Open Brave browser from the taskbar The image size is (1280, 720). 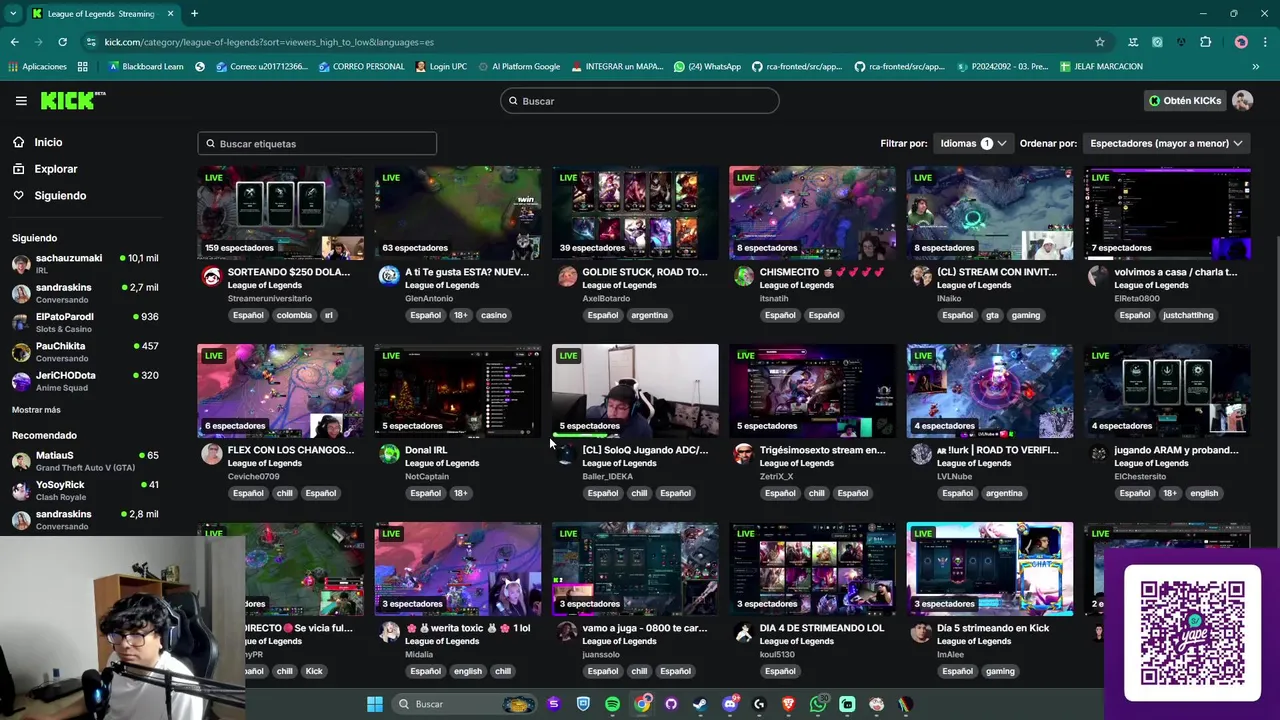click(x=789, y=704)
